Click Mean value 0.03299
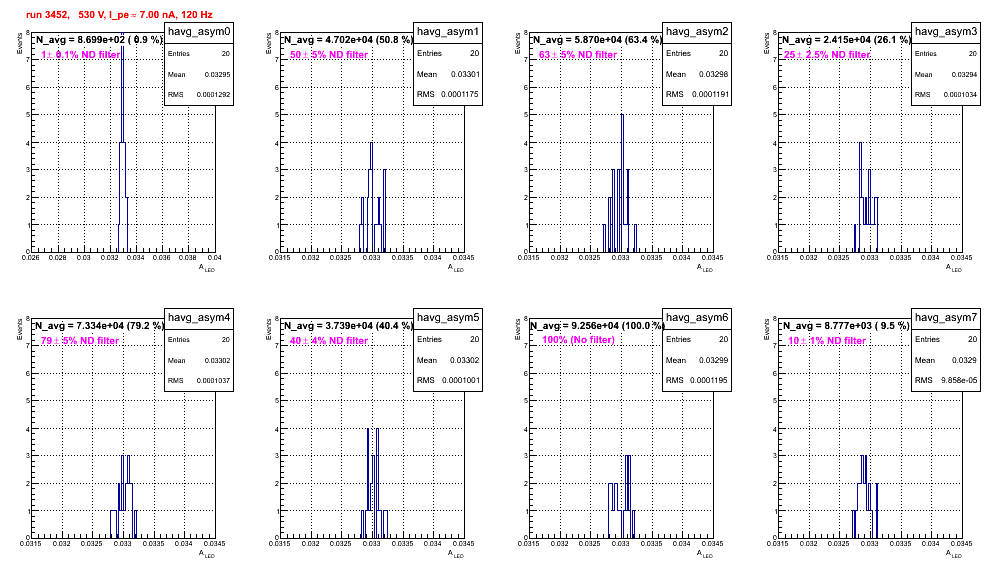This screenshot has height=572, width=996. point(714,360)
